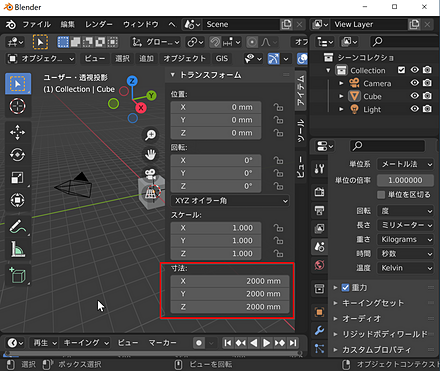Click the dimension X 2000 mm field
The width and height of the screenshot is (440, 371).
(x=230, y=281)
